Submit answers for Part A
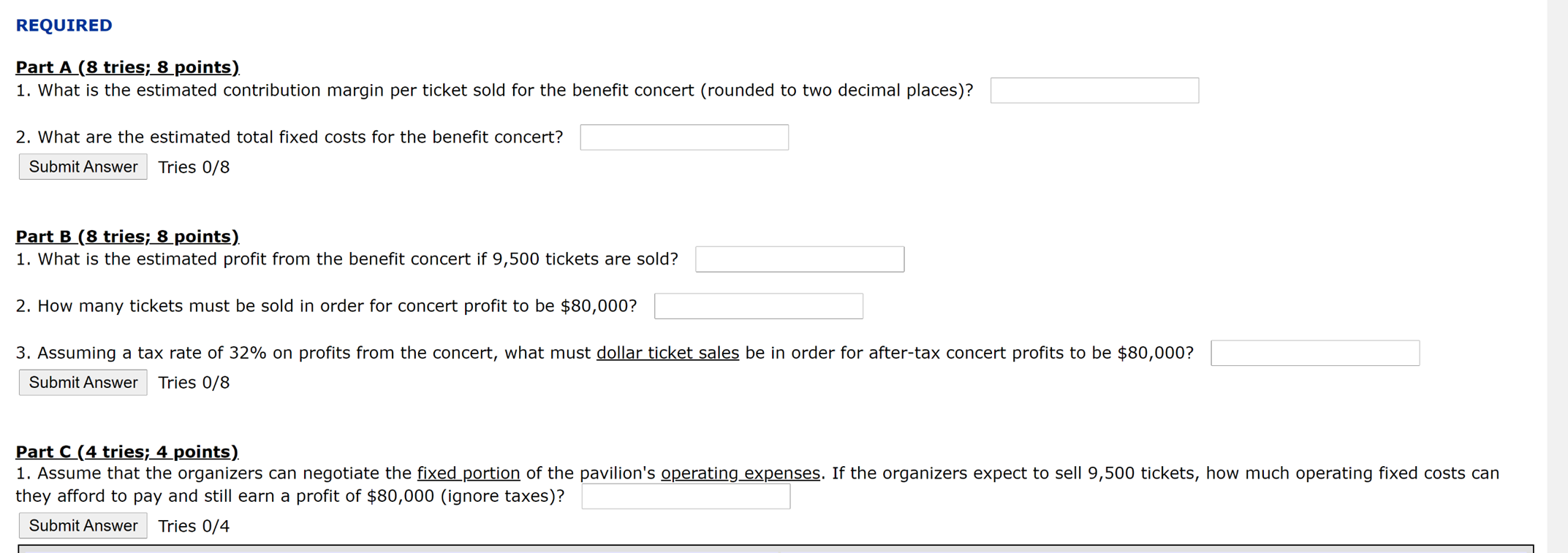Screen dimensions: 1568x553 [83, 167]
